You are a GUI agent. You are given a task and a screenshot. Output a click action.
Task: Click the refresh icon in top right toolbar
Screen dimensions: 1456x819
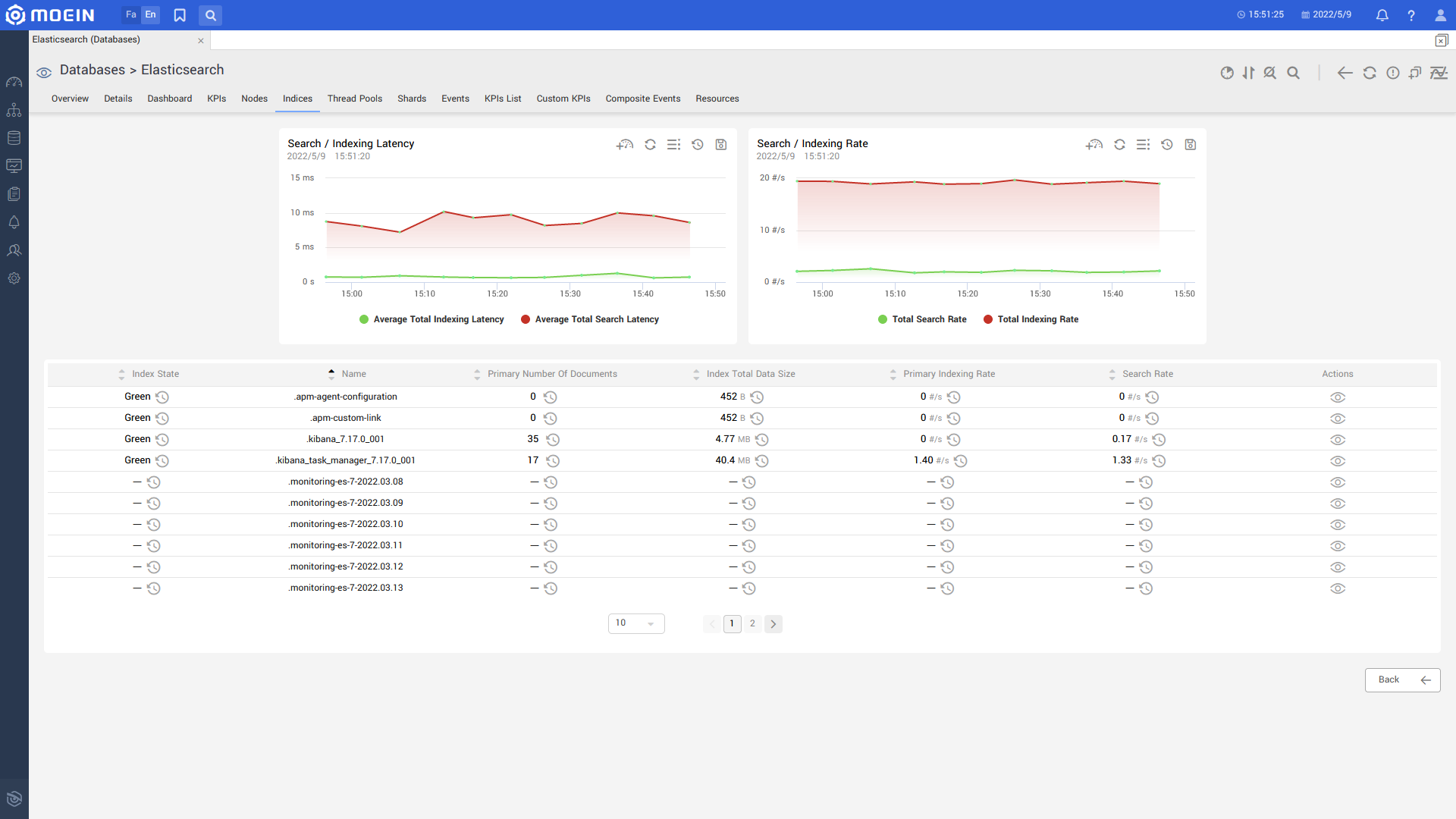click(x=1369, y=72)
